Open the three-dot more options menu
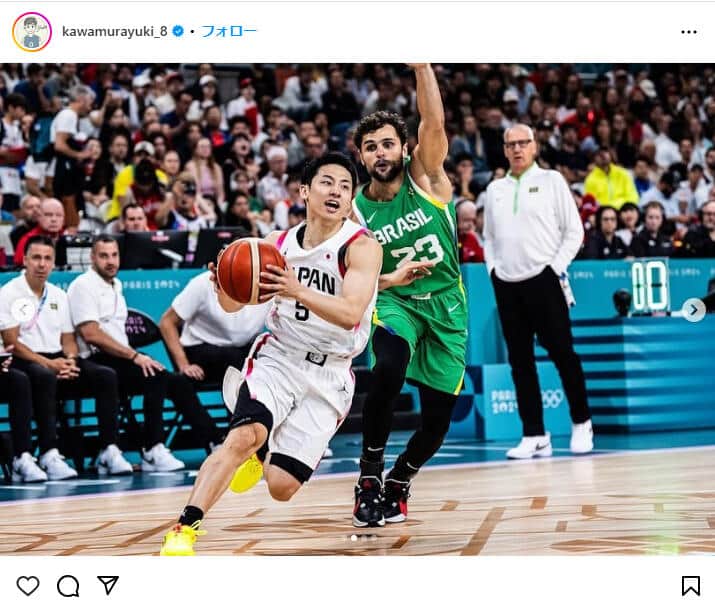Viewport: 715px width, 608px height. [689, 32]
